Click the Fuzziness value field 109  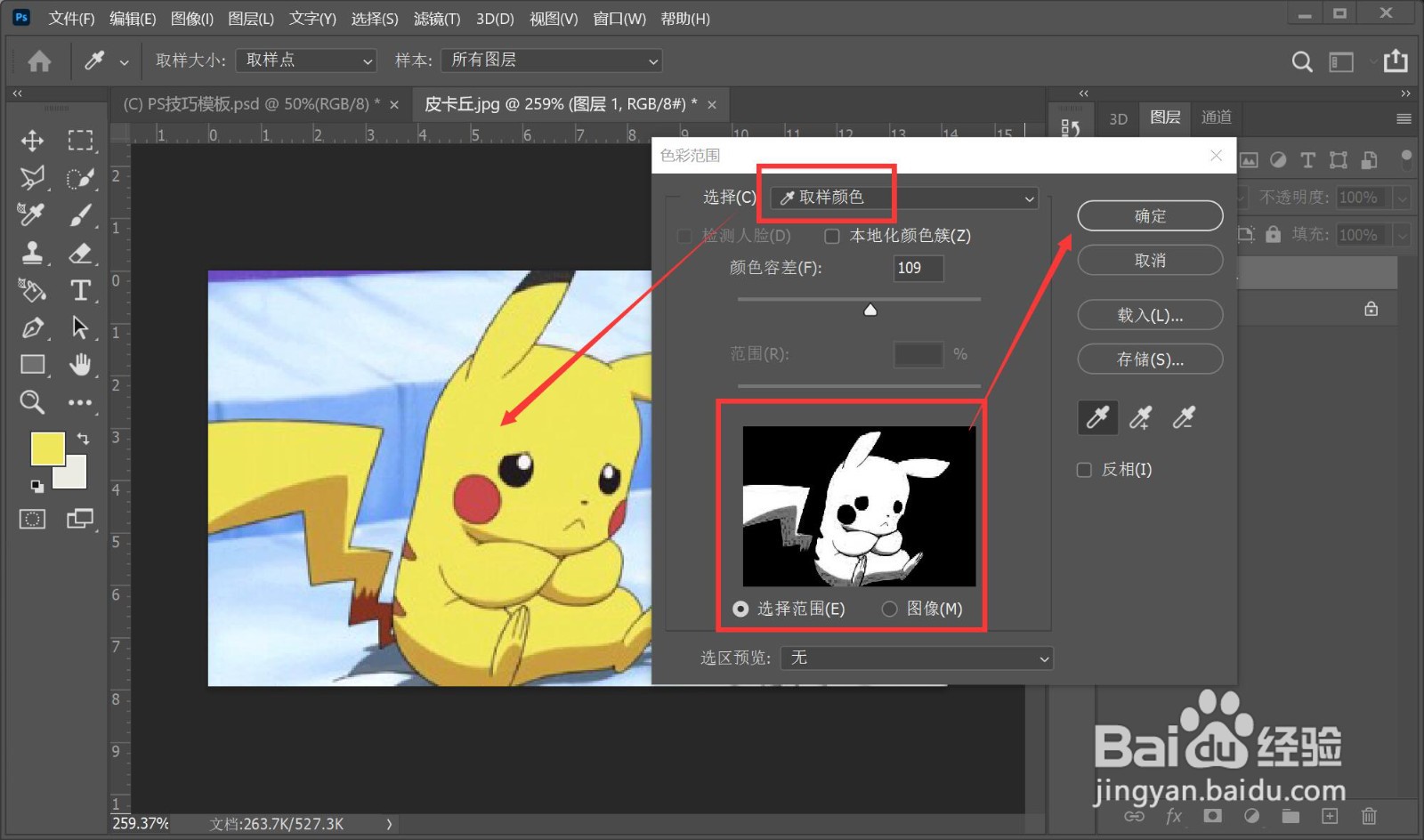click(x=918, y=268)
